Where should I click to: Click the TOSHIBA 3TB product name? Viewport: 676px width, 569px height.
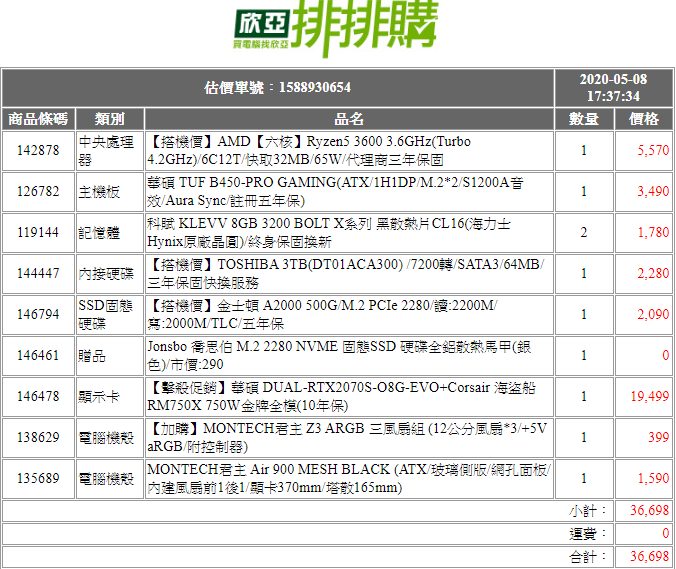(x=346, y=274)
